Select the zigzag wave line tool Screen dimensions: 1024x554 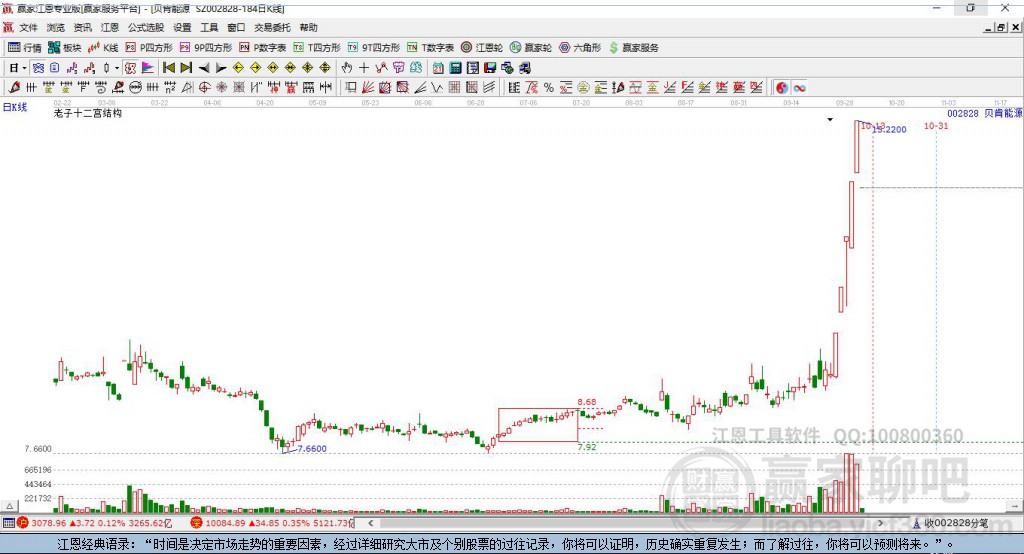coord(436,88)
